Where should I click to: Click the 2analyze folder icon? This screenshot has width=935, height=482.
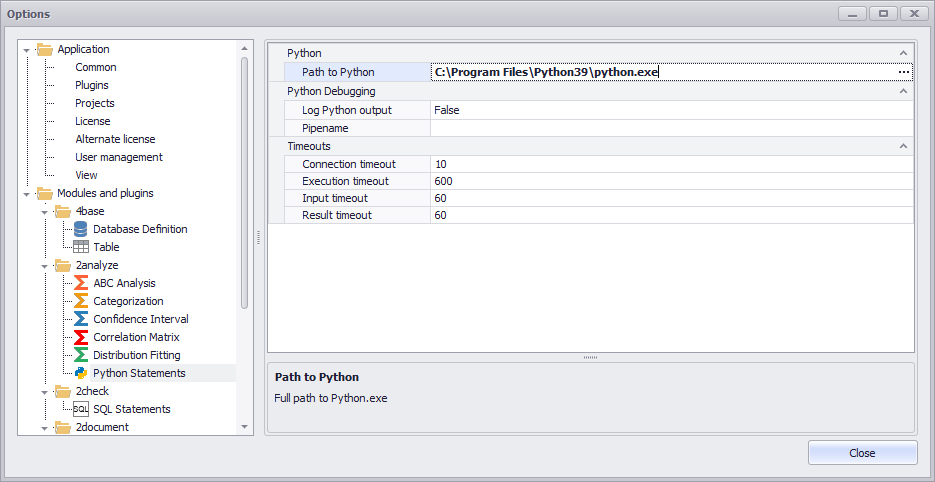click(x=63, y=265)
